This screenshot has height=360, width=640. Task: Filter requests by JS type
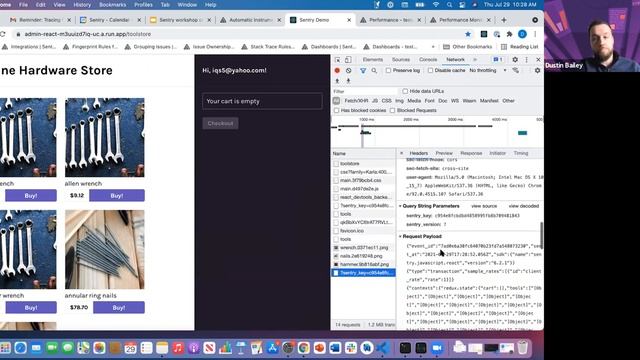[375, 101]
